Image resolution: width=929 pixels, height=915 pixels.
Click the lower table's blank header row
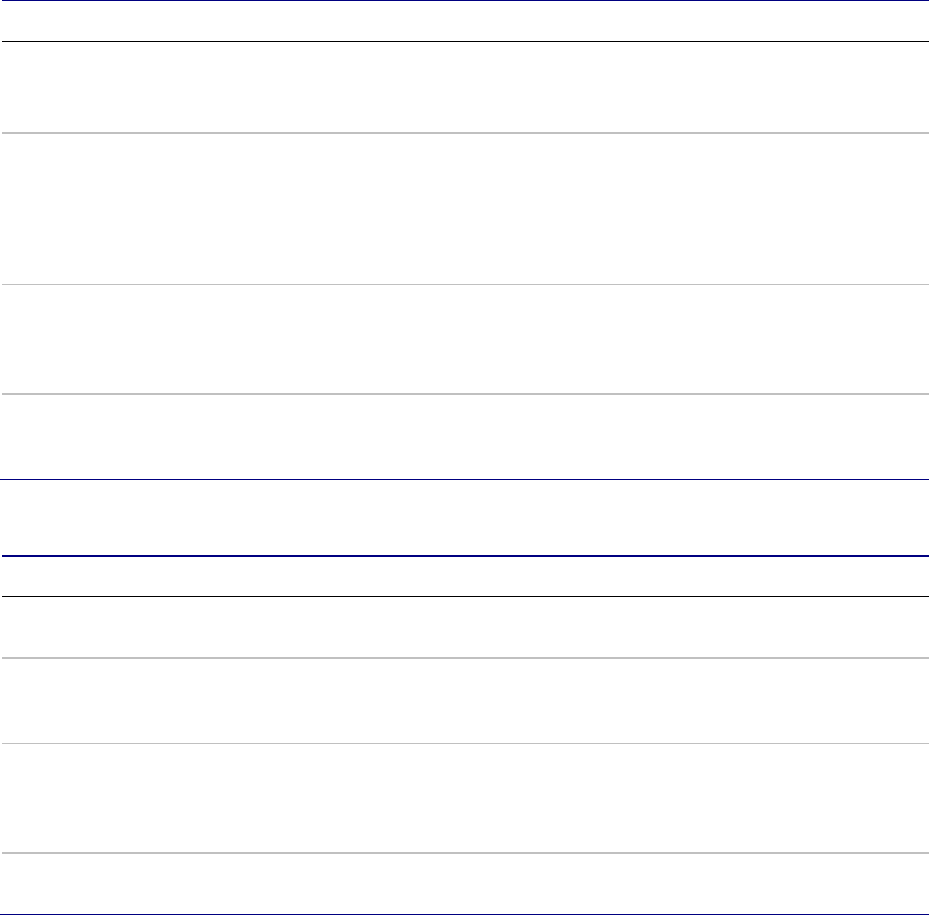click(x=464, y=576)
